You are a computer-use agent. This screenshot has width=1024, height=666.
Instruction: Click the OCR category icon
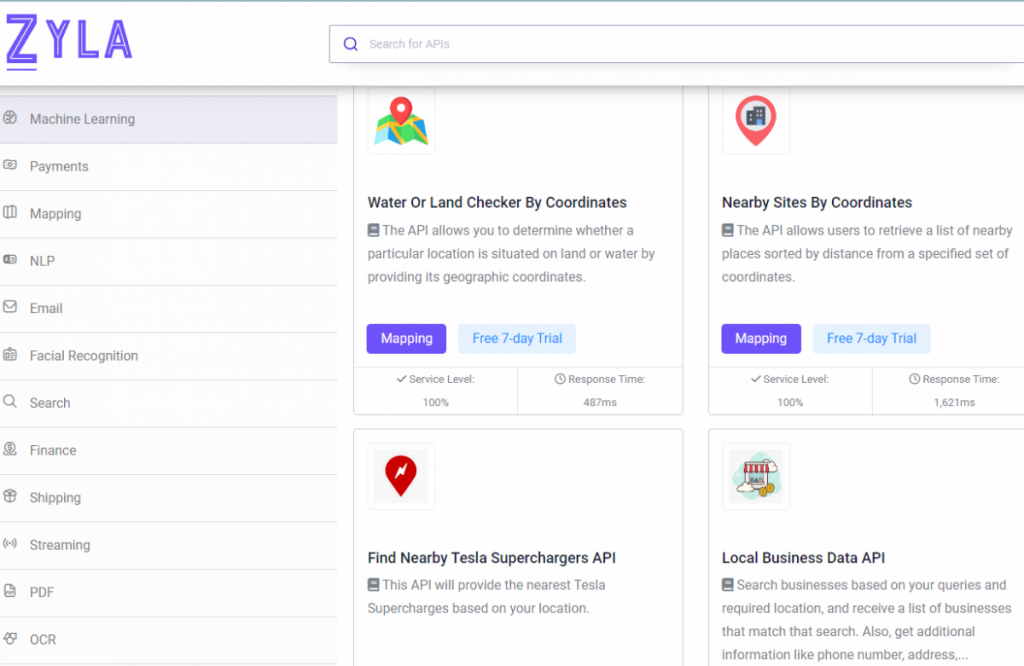tap(10, 638)
